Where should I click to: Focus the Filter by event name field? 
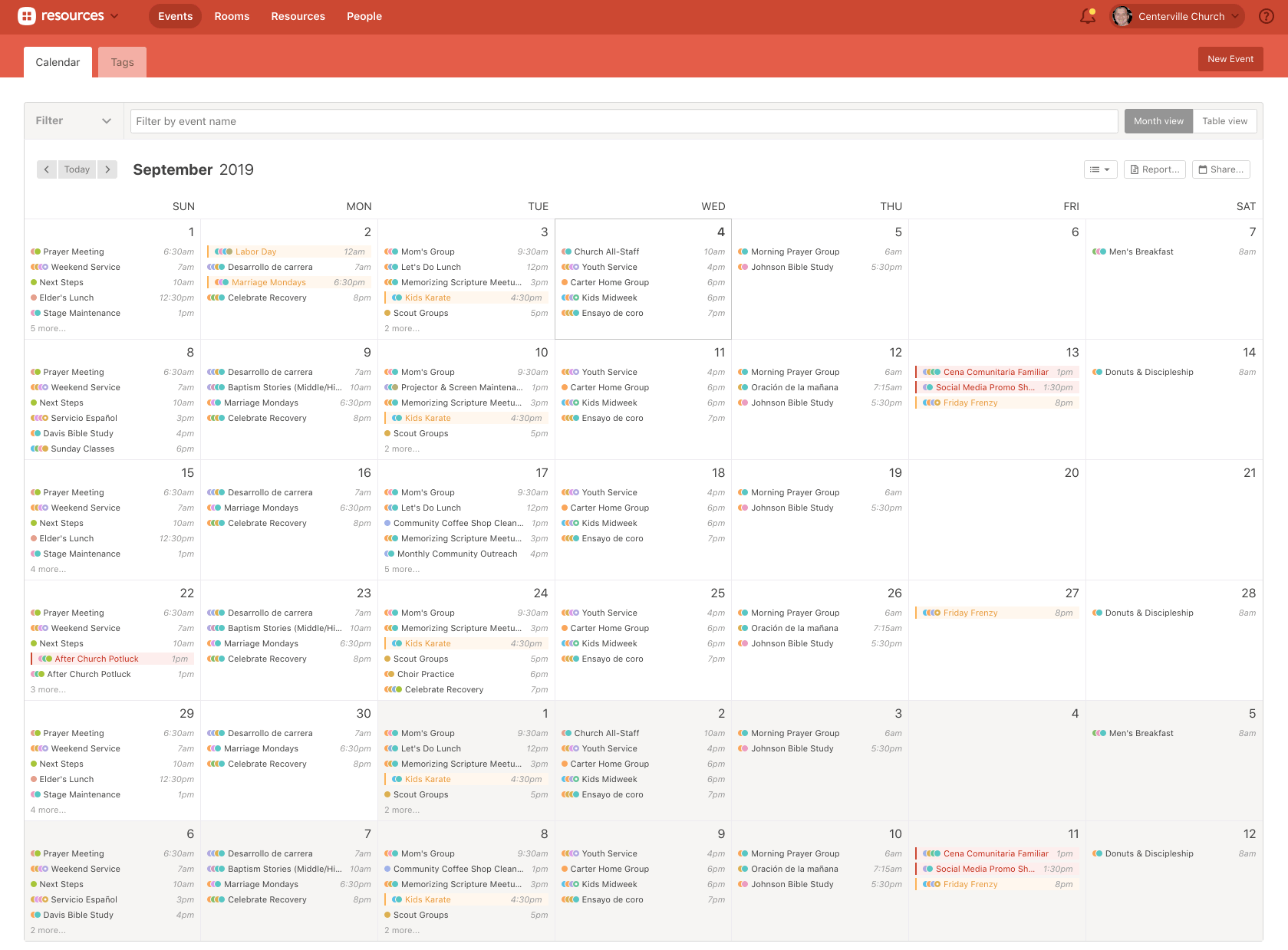[x=623, y=121]
